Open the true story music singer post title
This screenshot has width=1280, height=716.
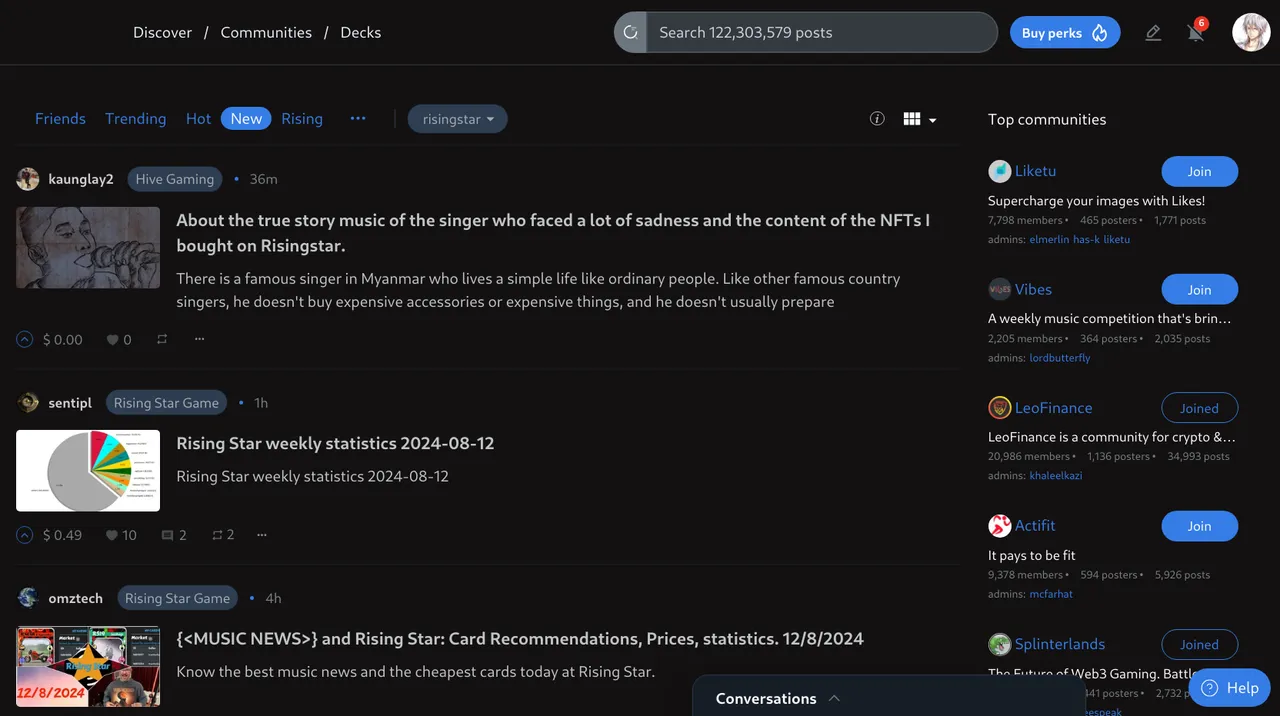(553, 232)
